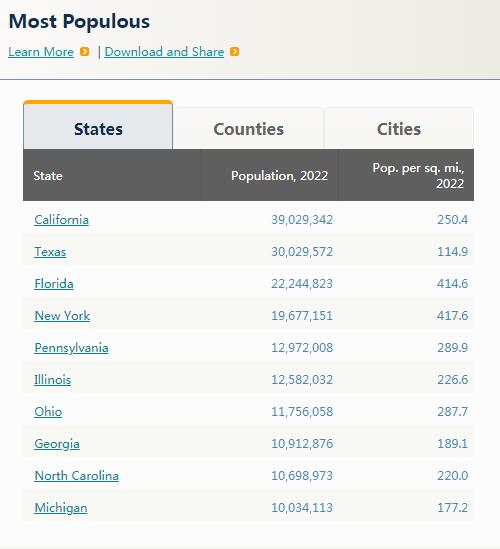
Task: Open the North Carolina state link
Action: click(x=77, y=476)
